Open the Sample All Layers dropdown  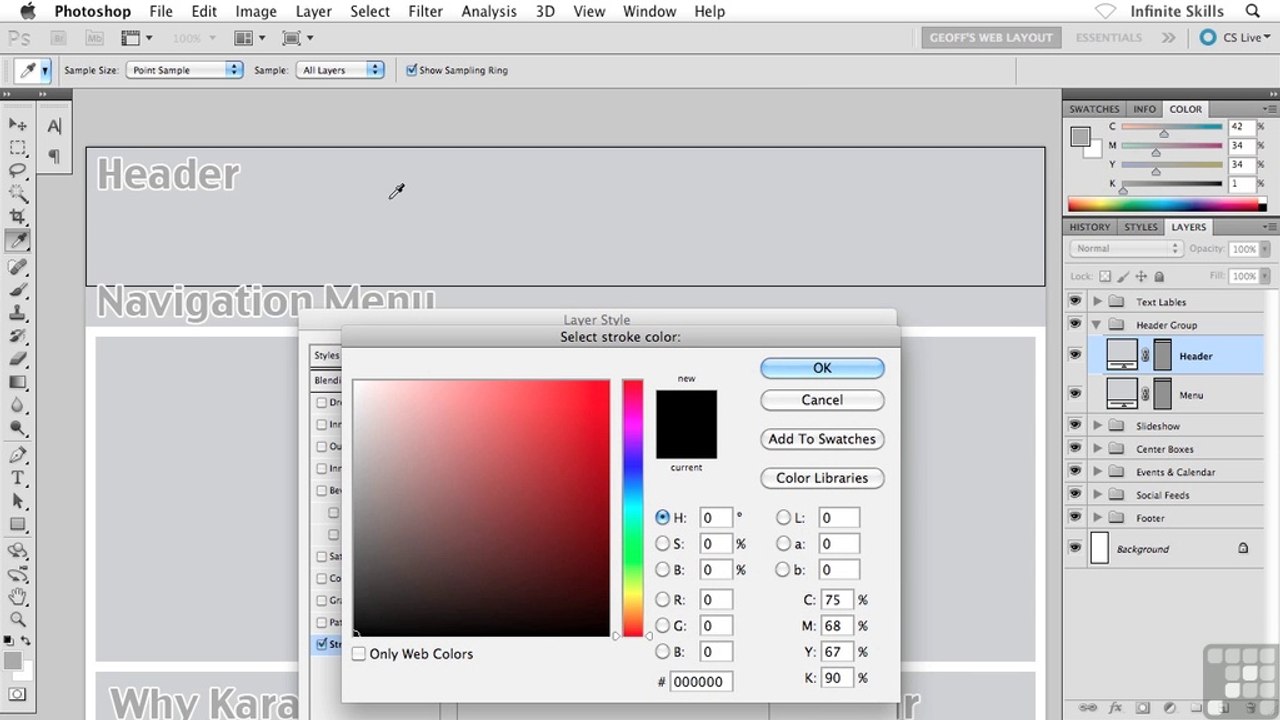340,70
